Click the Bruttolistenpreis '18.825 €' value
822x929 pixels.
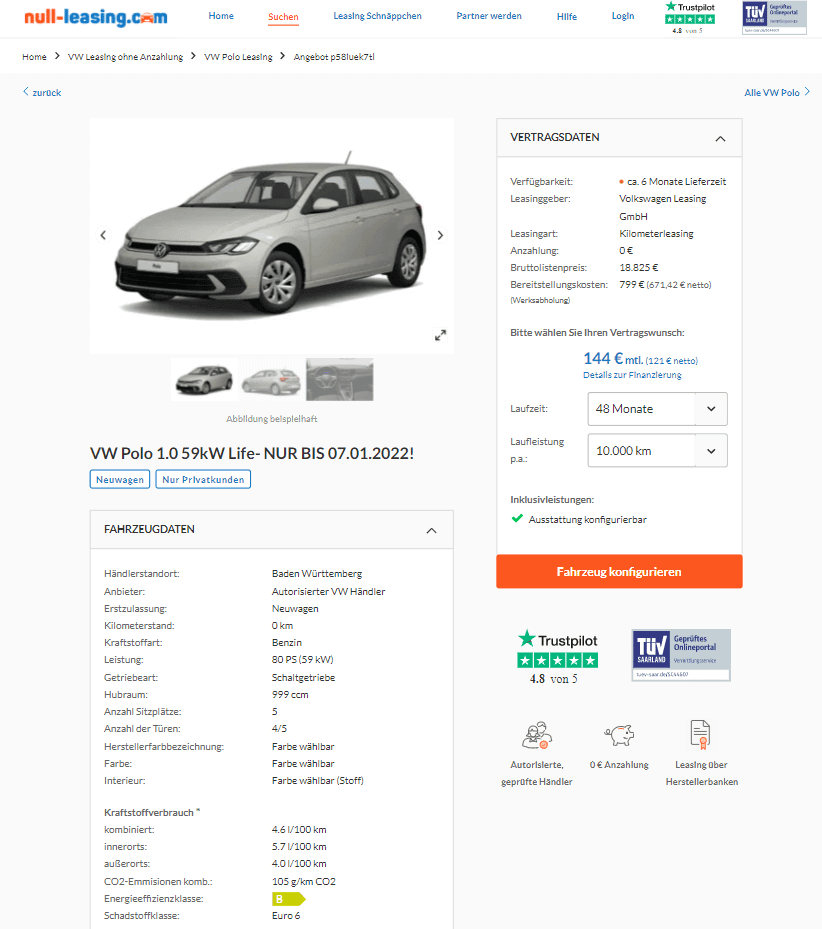click(x=639, y=268)
